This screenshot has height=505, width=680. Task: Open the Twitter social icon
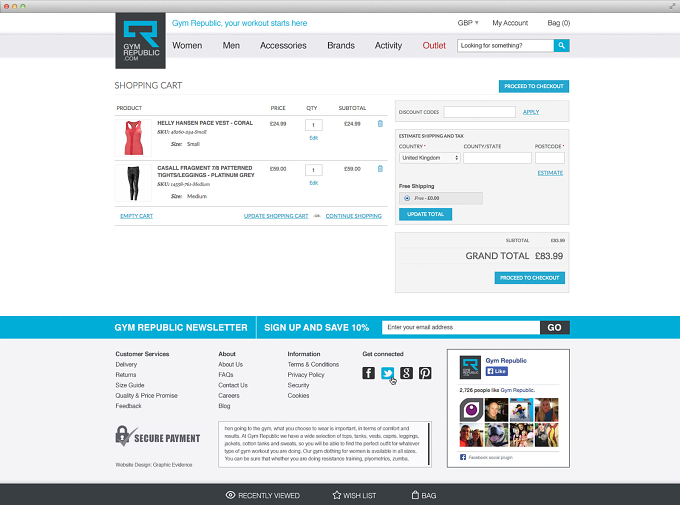[387, 373]
